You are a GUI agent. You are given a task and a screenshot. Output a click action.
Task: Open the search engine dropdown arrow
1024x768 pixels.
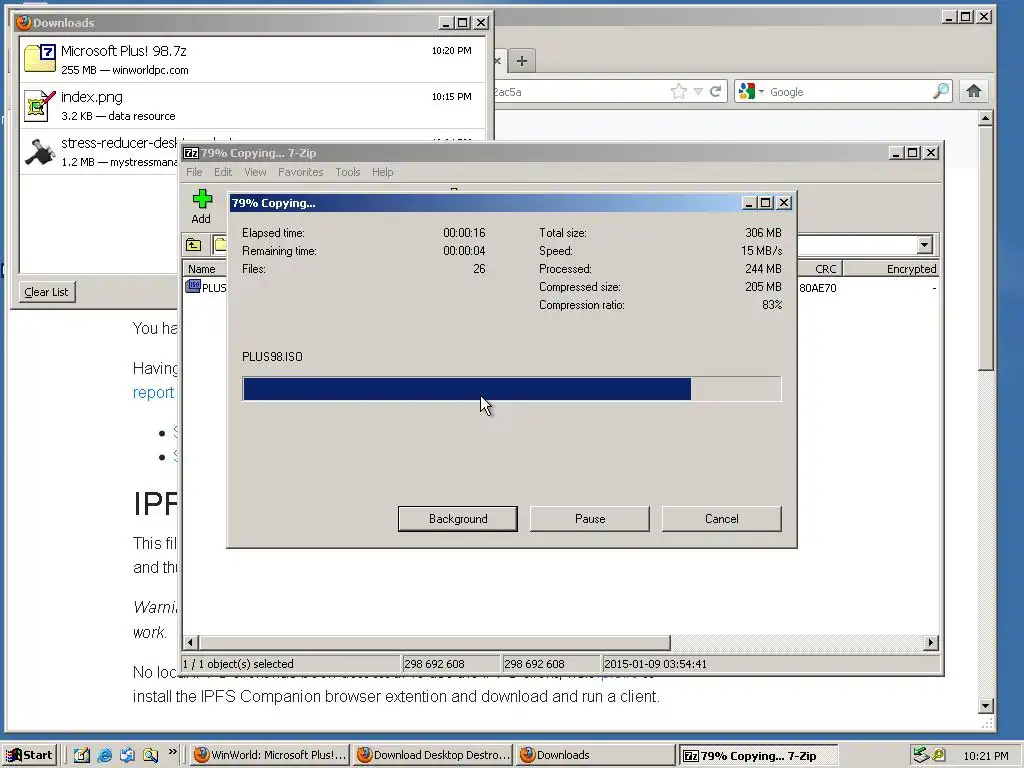coord(761,91)
